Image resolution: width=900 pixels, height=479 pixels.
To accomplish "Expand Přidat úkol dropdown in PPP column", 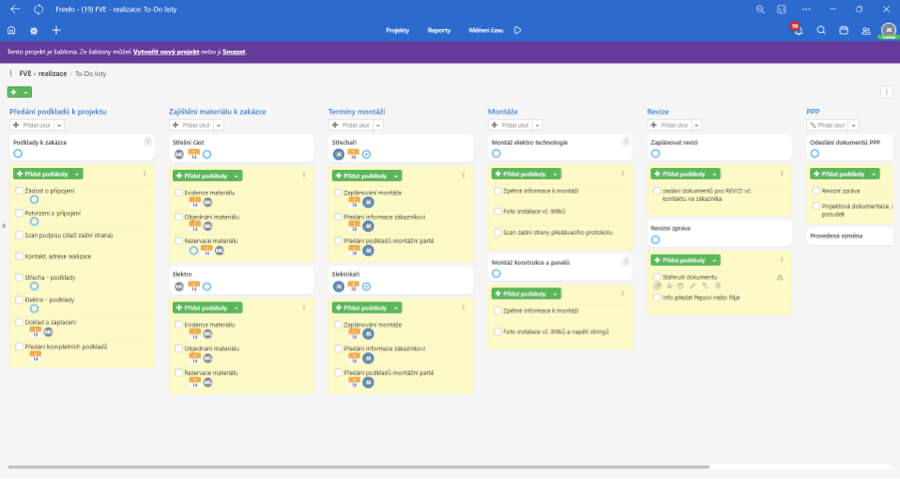I will point(854,125).
